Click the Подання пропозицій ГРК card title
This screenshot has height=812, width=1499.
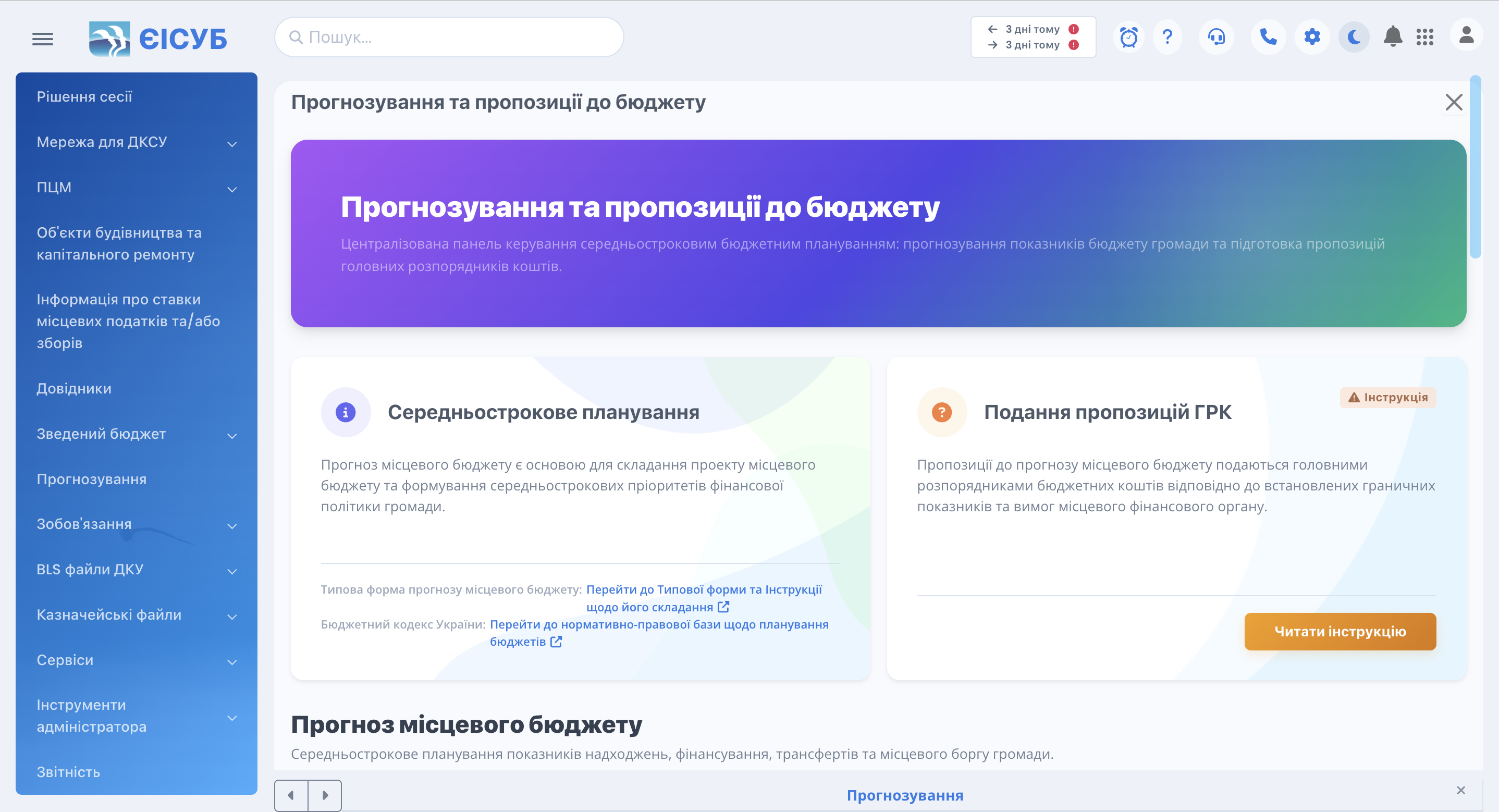1108,412
